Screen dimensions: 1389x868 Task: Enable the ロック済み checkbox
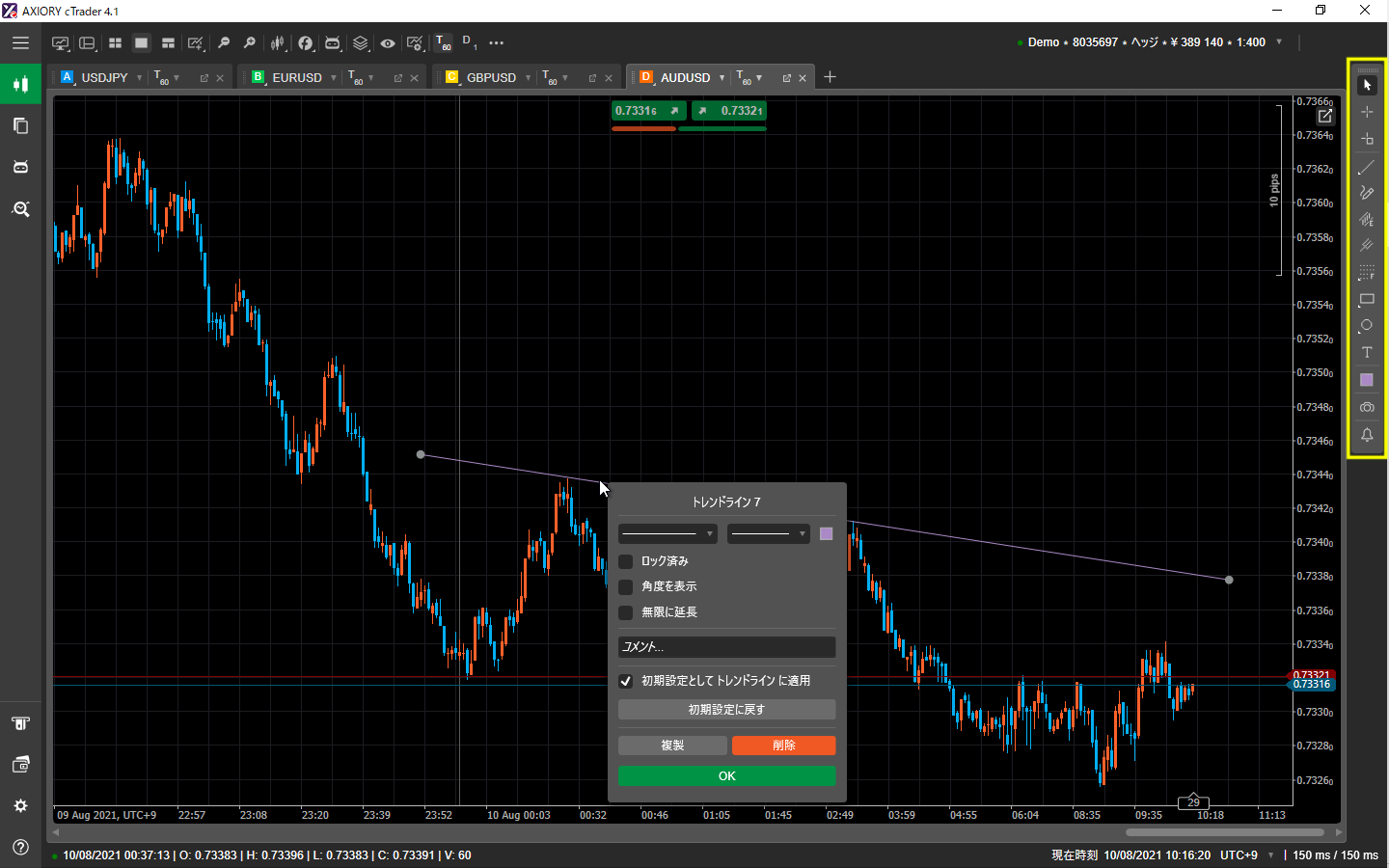tap(626, 561)
